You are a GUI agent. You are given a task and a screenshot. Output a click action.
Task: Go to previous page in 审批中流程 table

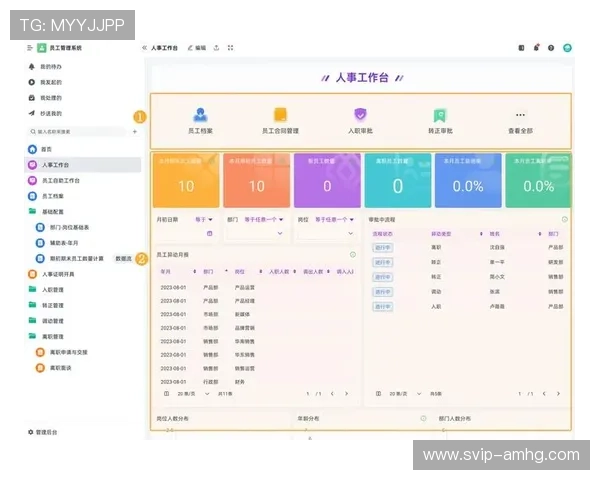point(544,393)
